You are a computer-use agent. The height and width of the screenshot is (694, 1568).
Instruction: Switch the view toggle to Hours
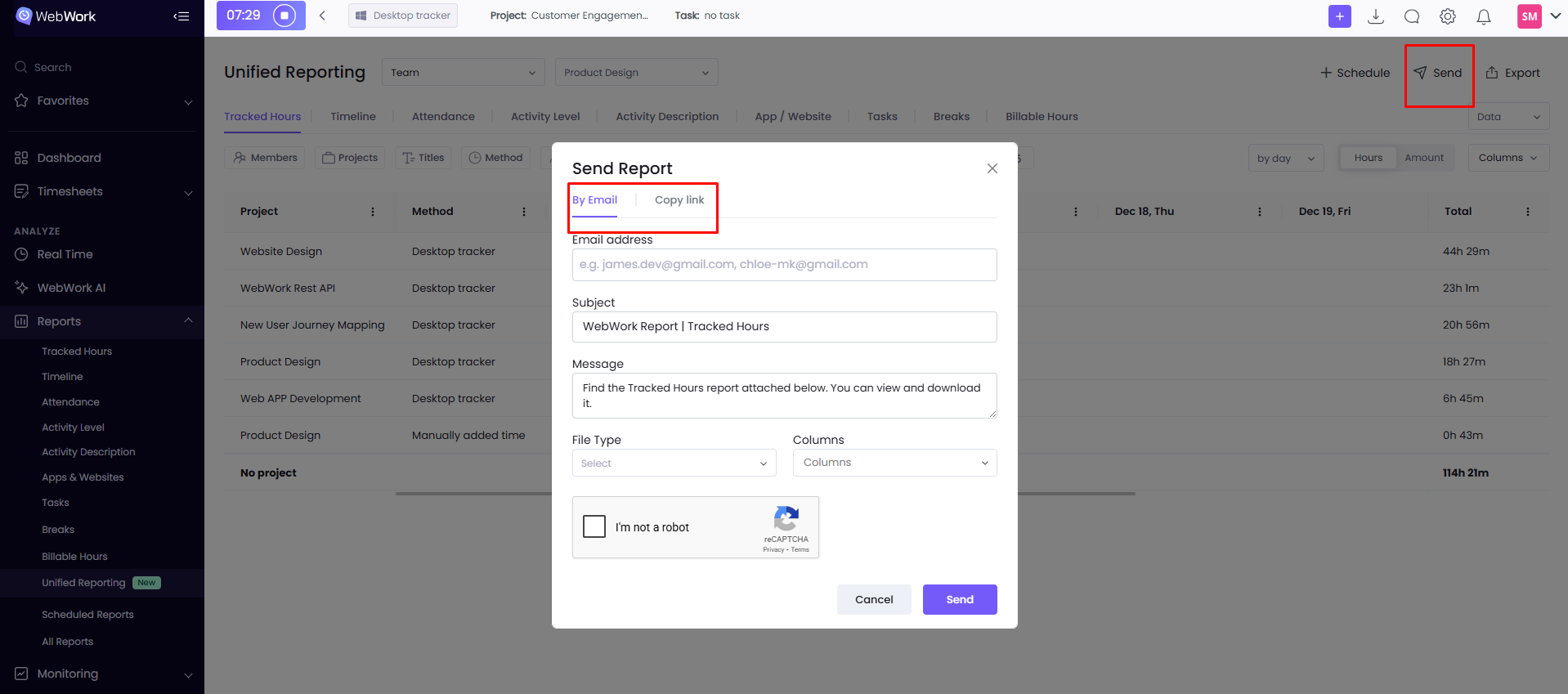click(1368, 158)
